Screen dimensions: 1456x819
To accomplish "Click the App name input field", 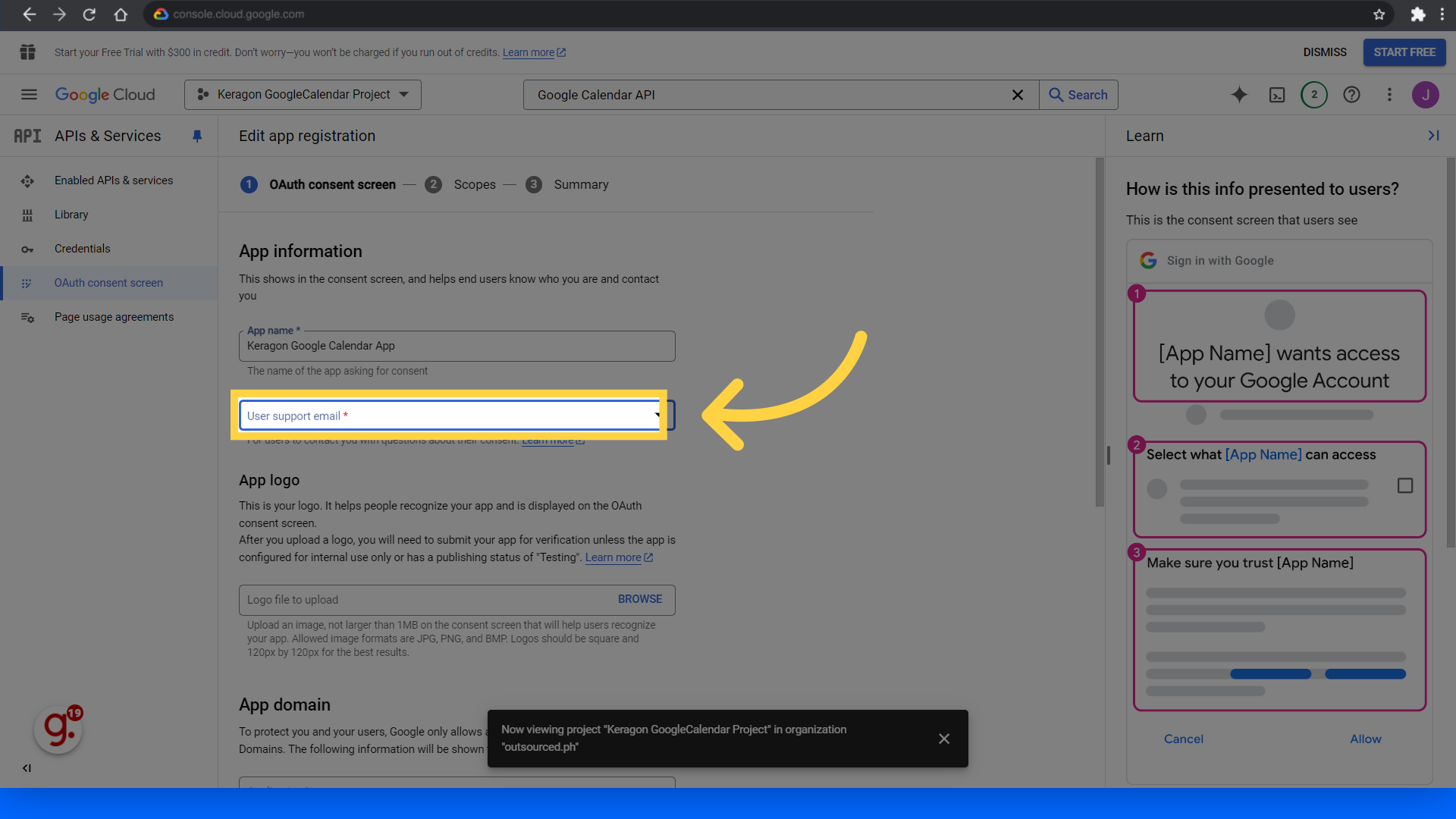I will 457,346.
